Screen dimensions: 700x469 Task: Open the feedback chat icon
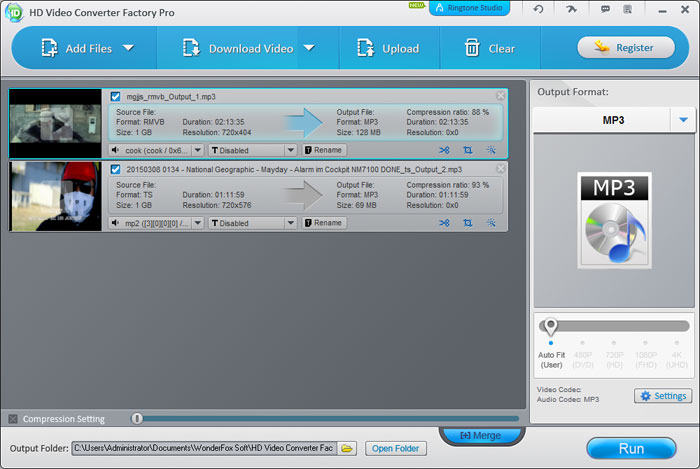[605, 9]
